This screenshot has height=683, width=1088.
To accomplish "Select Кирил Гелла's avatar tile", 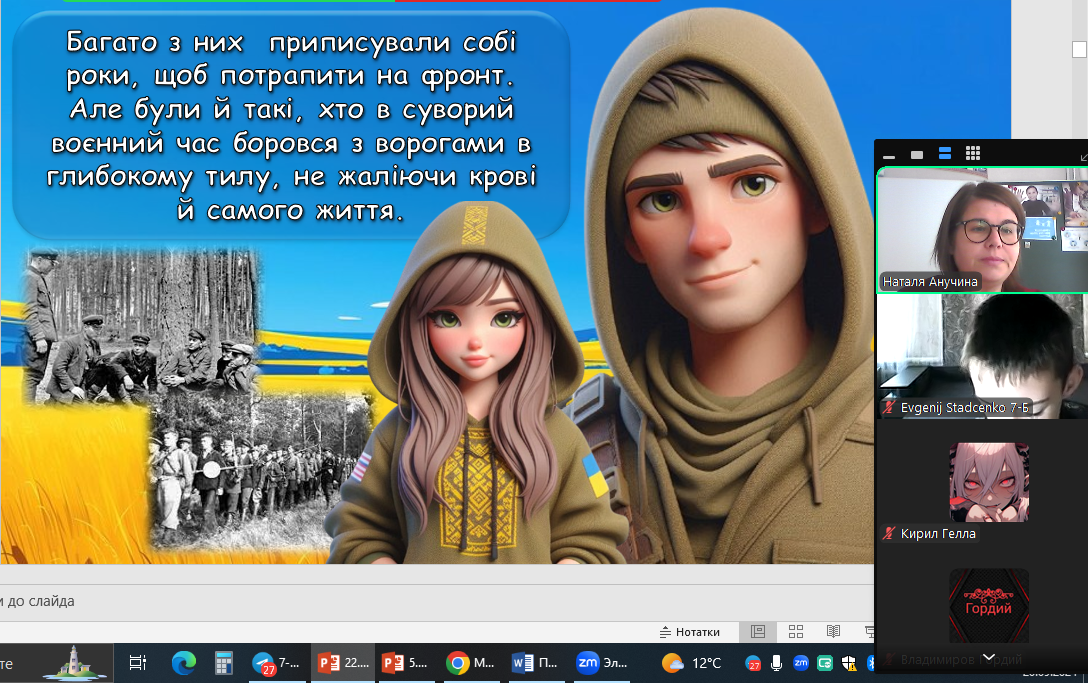I will point(988,483).
